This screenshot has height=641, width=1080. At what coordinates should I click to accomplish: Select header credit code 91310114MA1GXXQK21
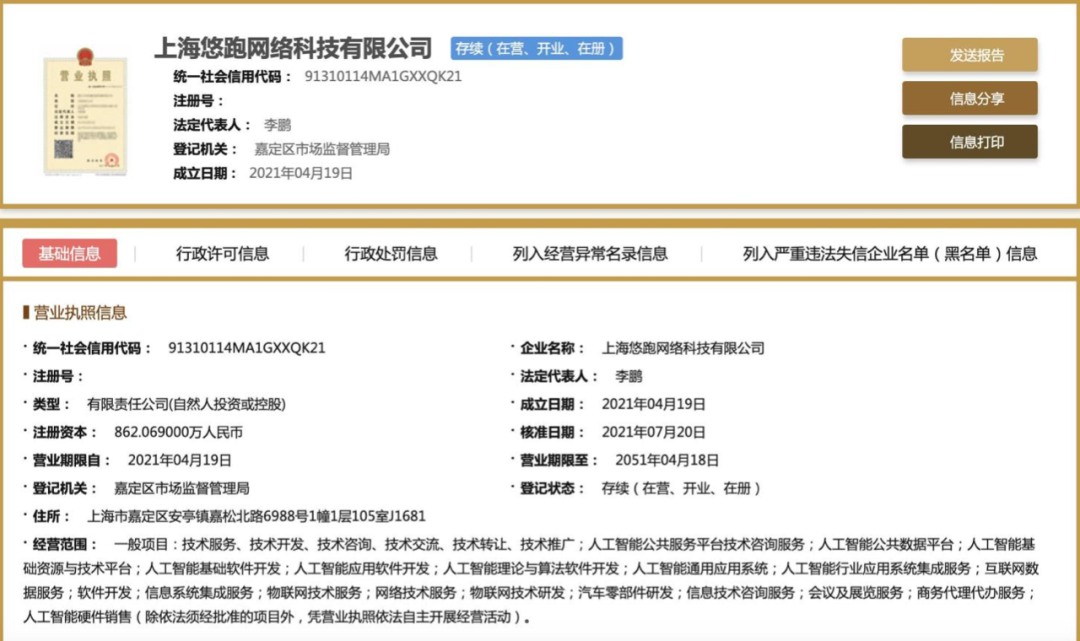point(383,76)
